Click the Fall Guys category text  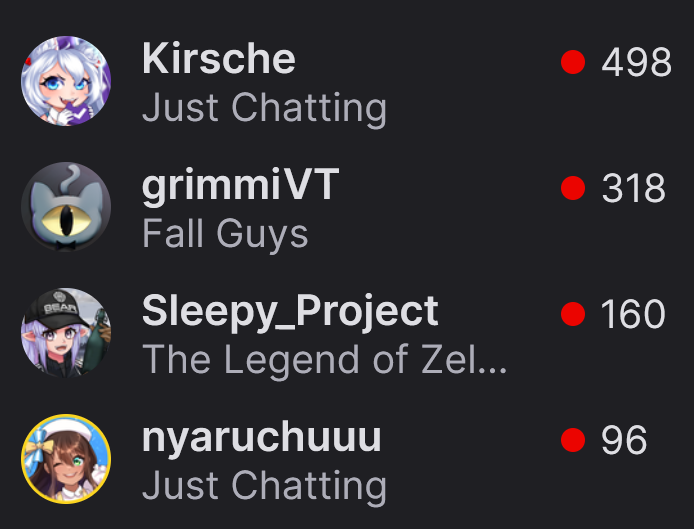pyautogui.click(x=225, y=235)
